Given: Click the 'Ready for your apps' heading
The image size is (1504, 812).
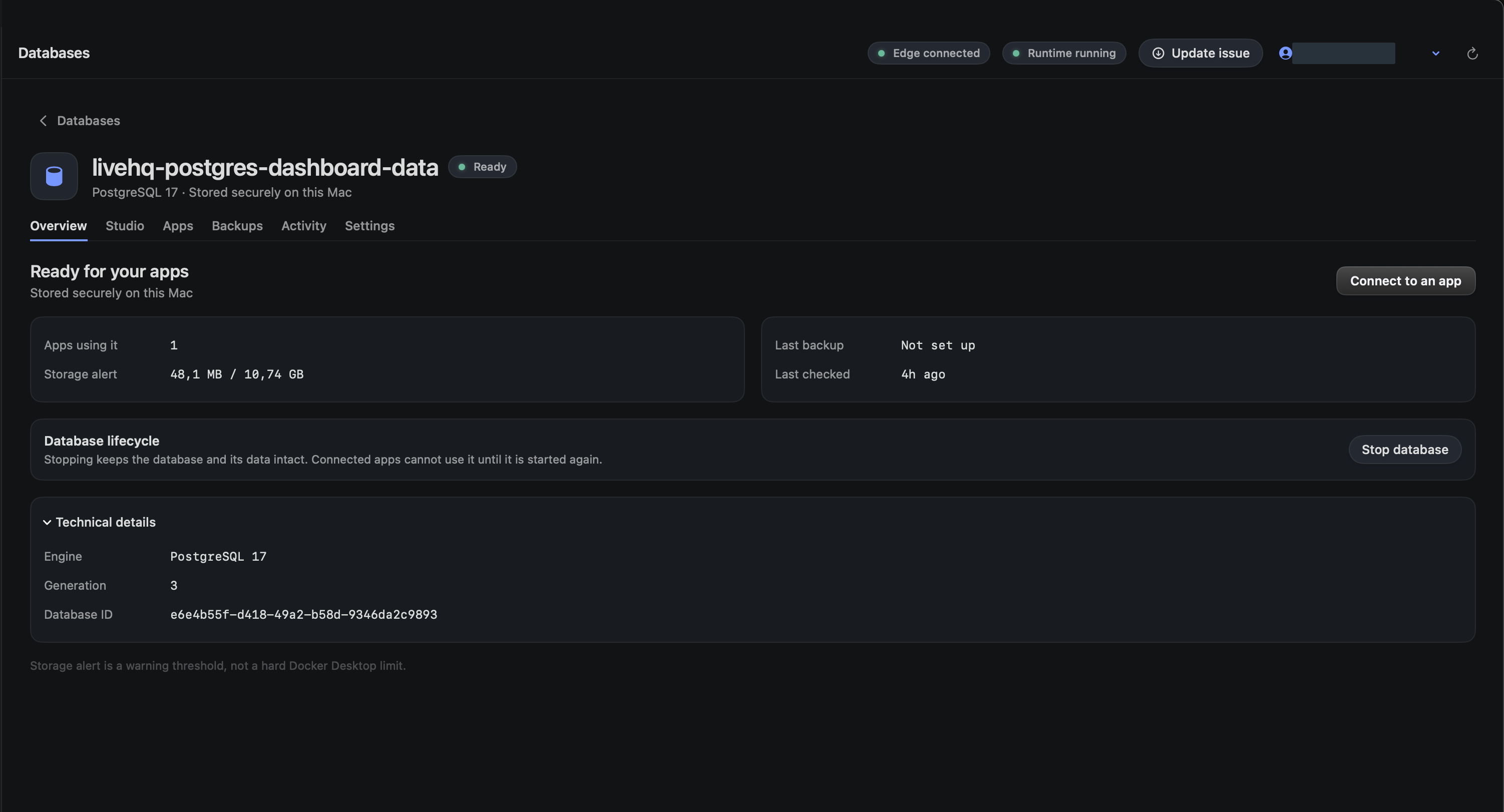Looking at the screenshot, I should click(109, 271).
